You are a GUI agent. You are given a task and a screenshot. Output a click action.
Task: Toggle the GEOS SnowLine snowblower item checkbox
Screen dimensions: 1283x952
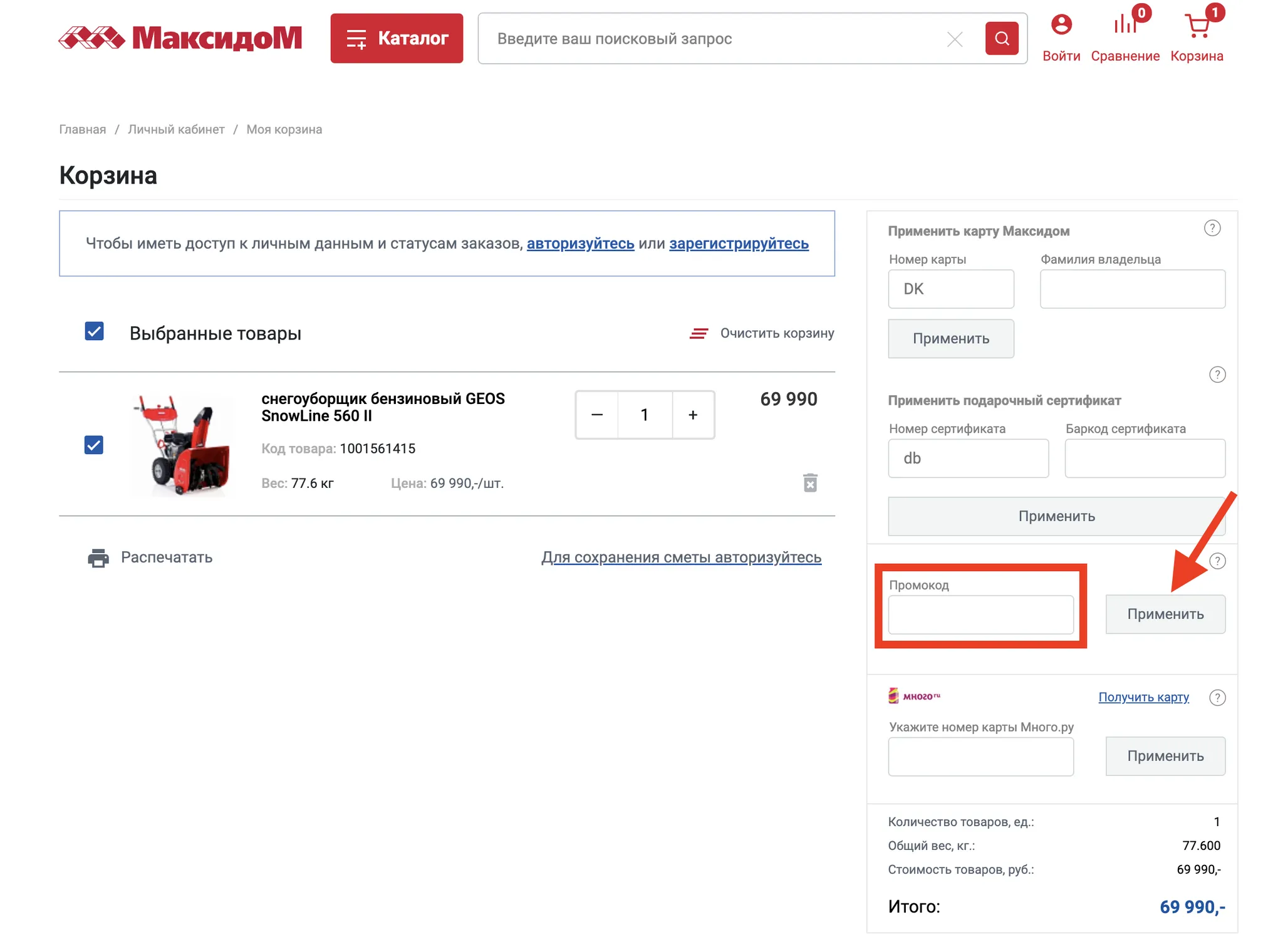[x=94, y=445]
